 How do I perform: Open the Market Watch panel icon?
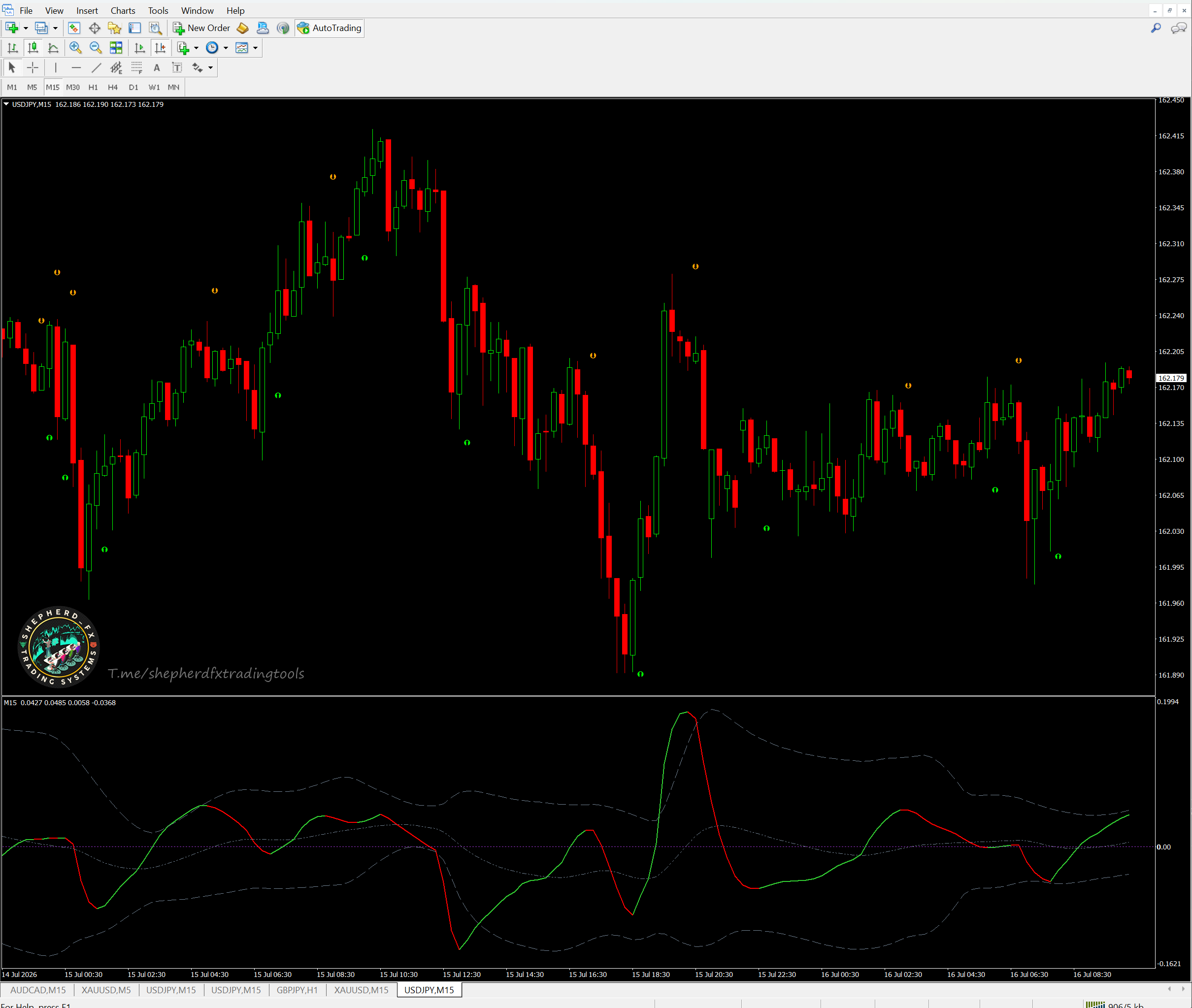tap(74, 28)
